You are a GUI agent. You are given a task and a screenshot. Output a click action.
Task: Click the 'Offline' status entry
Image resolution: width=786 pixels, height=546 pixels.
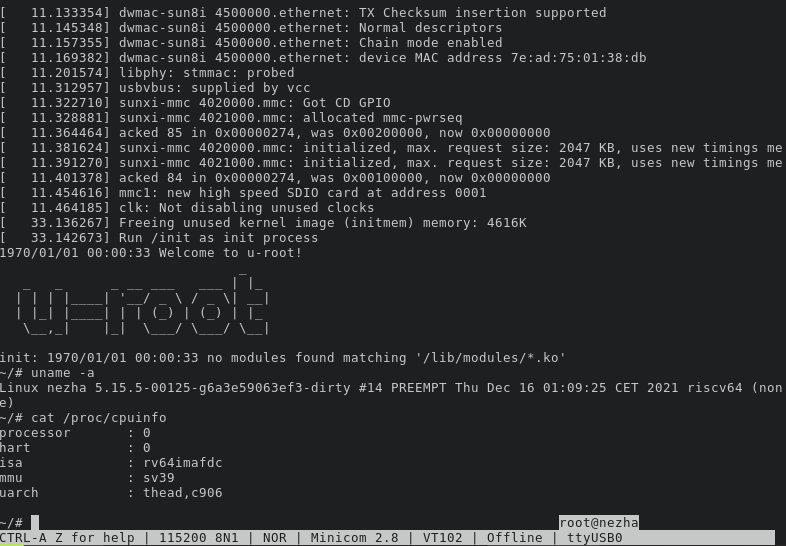[x=514, y=538]
